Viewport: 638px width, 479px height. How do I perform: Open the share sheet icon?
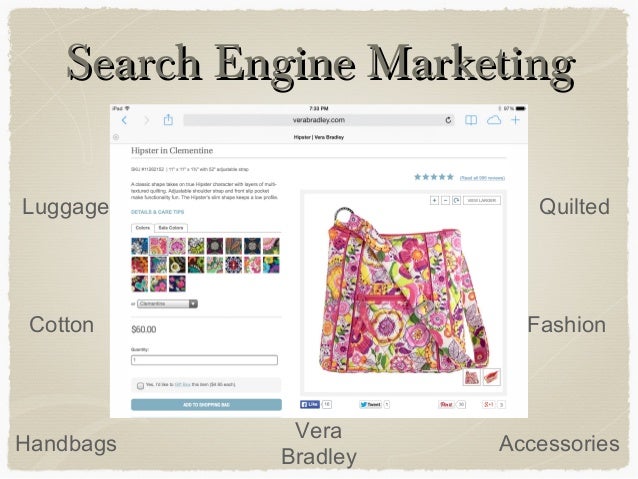point(168,120)
